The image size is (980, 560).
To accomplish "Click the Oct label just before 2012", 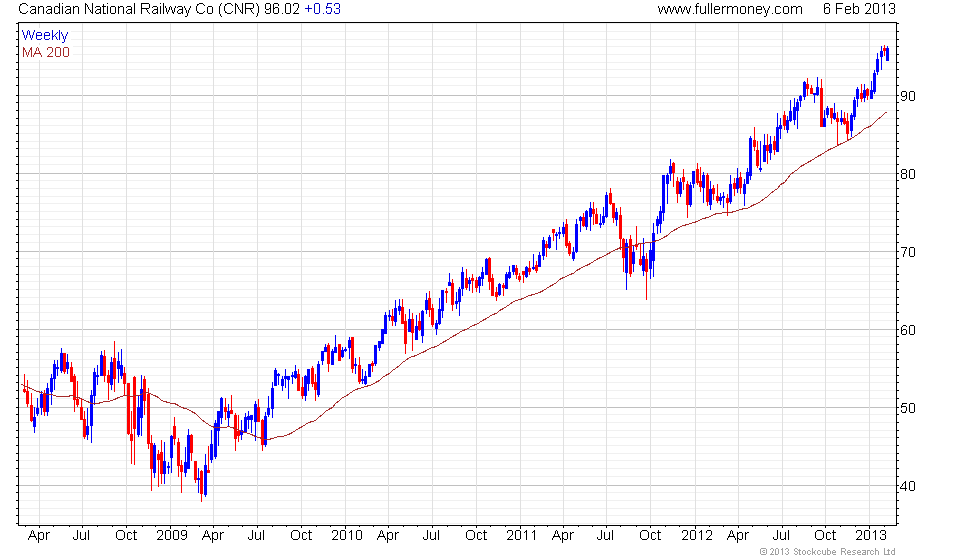I will click(650, 535).
